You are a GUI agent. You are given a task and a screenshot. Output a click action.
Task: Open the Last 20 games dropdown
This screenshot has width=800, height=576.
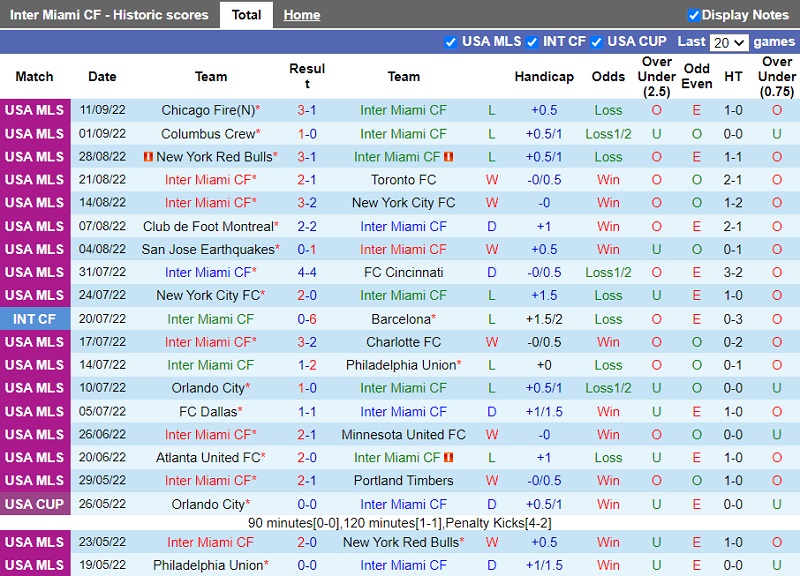tap(728, 42)
